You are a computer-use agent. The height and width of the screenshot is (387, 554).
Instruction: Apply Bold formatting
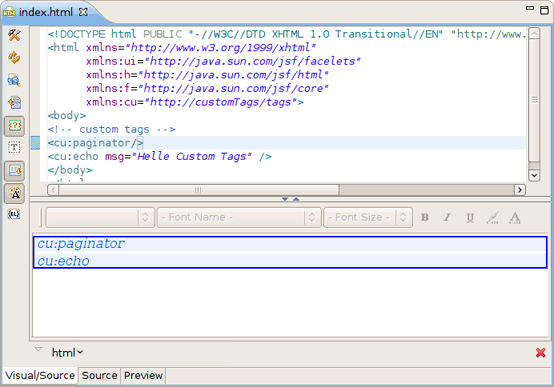[425, 217]
